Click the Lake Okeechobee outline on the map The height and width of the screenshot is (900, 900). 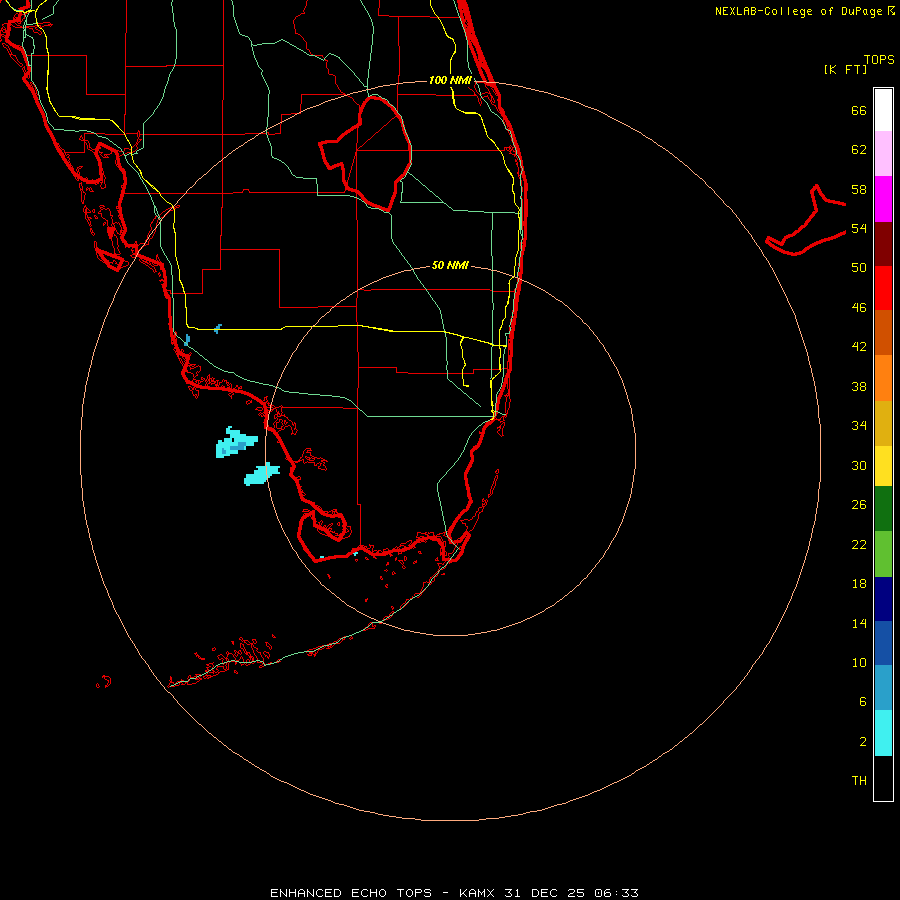click(x=366, y=153)
